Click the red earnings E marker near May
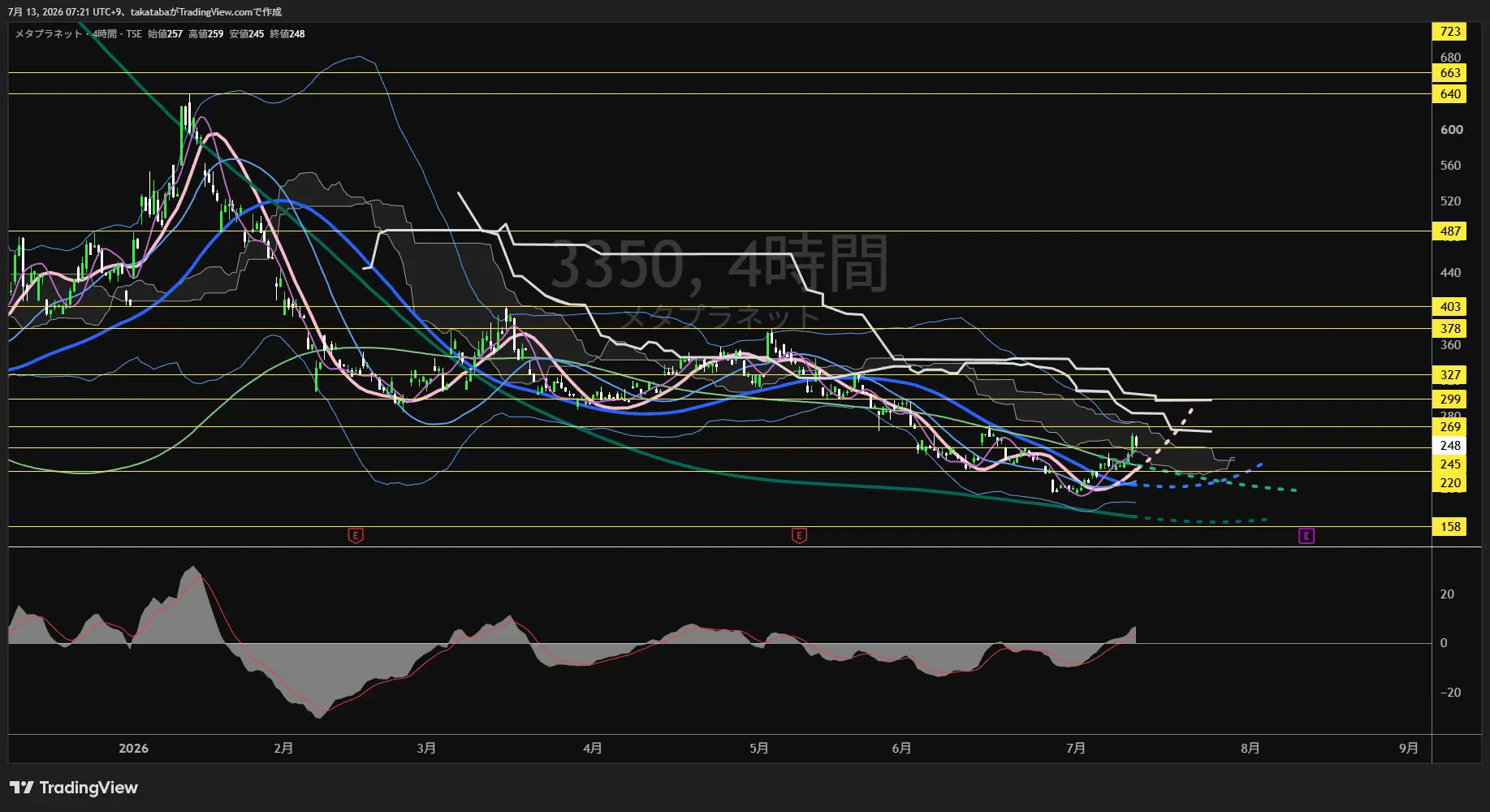The width and height of the screenshot is (1490, 812). [x=799, y=536]
